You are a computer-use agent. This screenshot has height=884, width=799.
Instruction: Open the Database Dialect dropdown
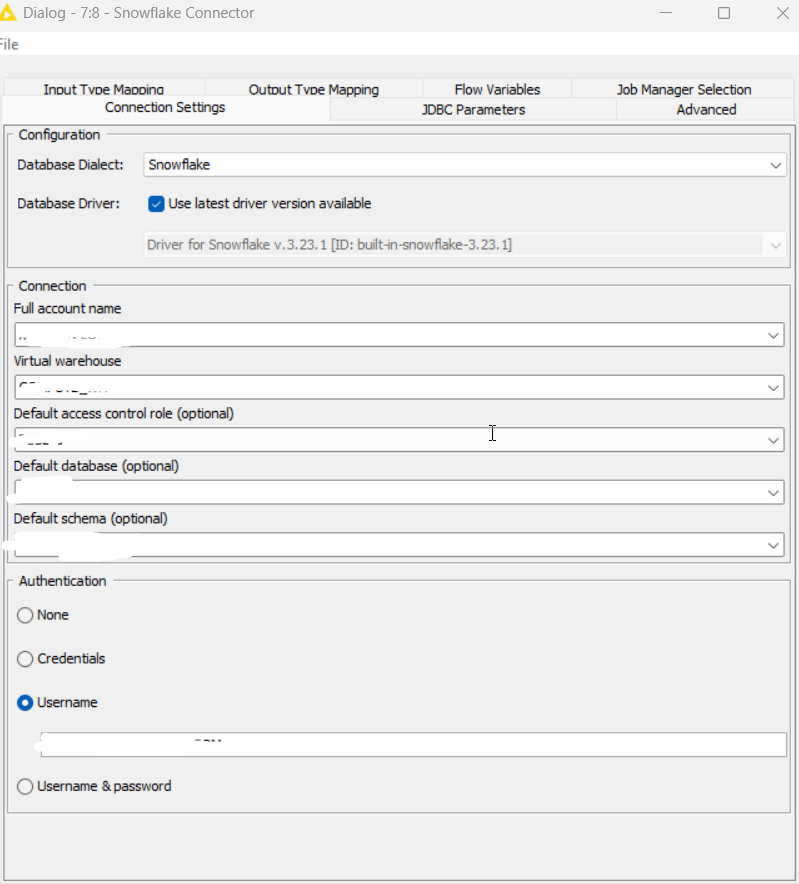778,164
